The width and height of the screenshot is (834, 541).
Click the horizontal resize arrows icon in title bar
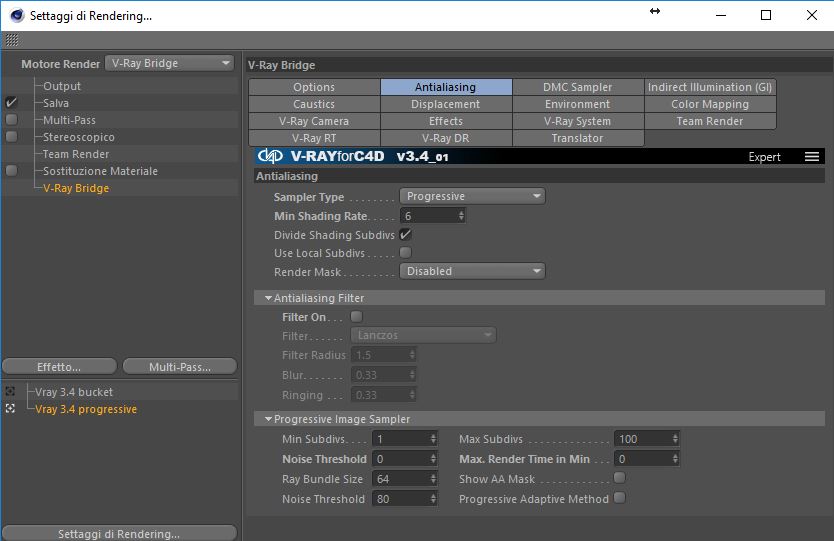tap(655, 11)
